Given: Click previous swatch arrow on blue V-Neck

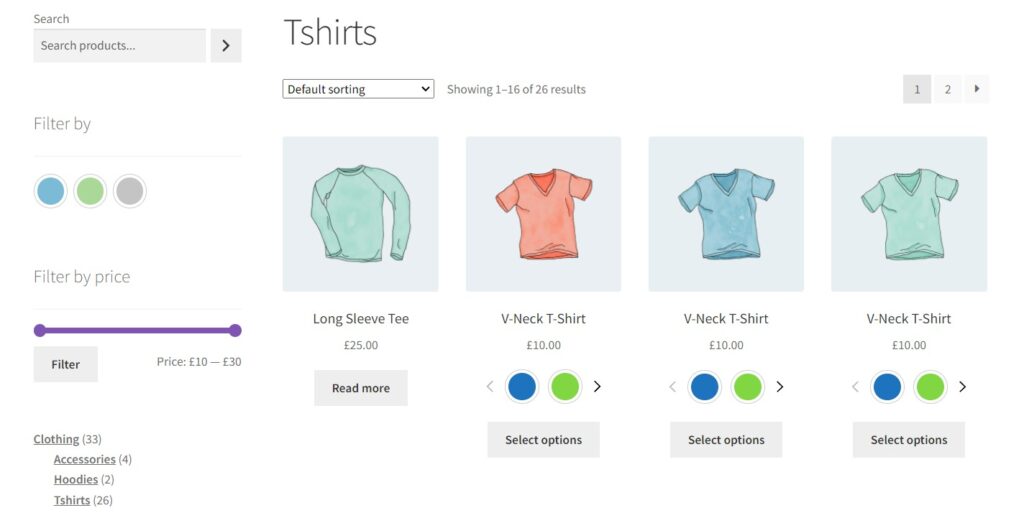Looking at the screenshot, I should (x=672, y=387).
